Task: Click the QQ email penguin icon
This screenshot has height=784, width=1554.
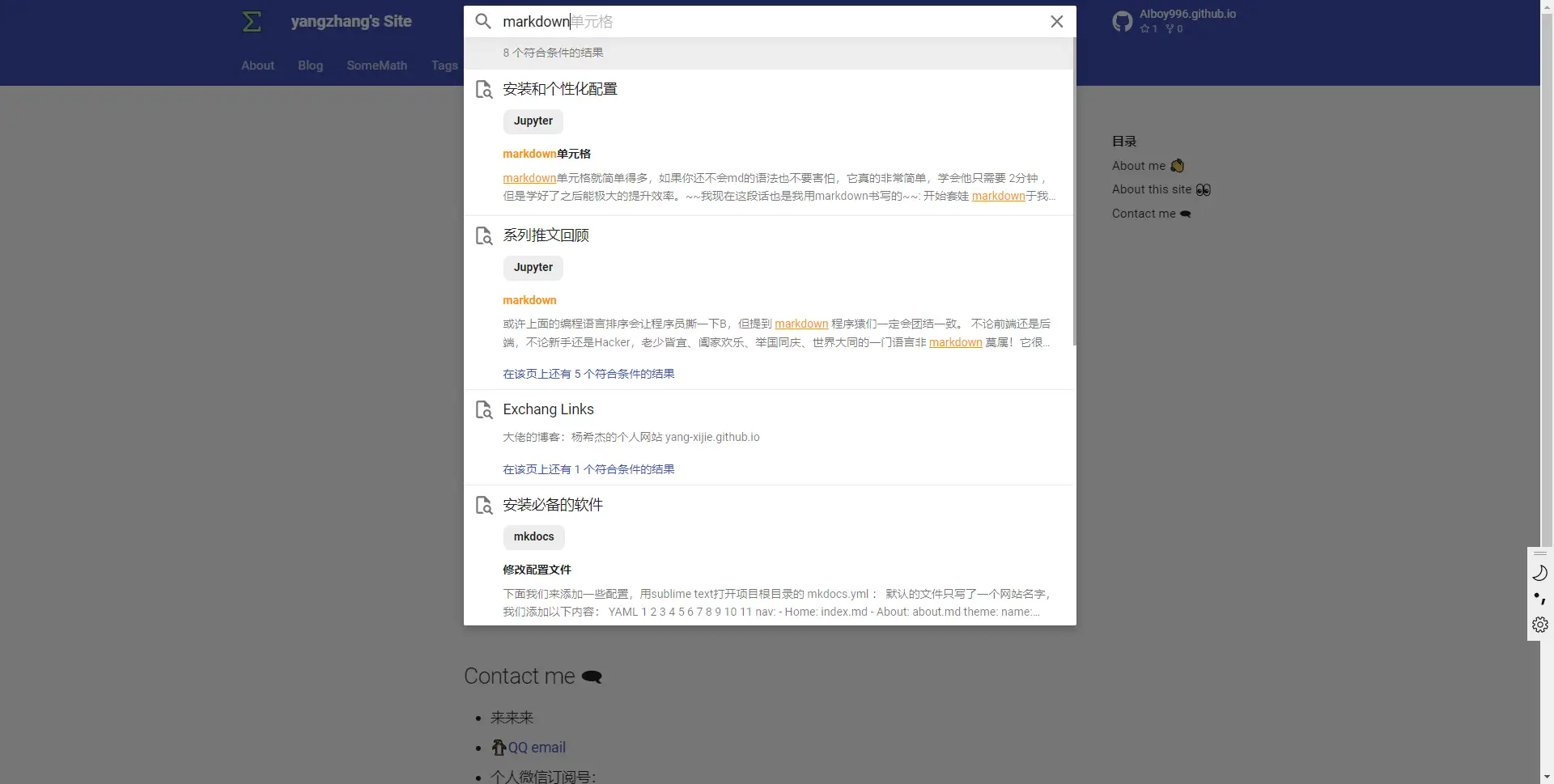Action: (499, 747)
